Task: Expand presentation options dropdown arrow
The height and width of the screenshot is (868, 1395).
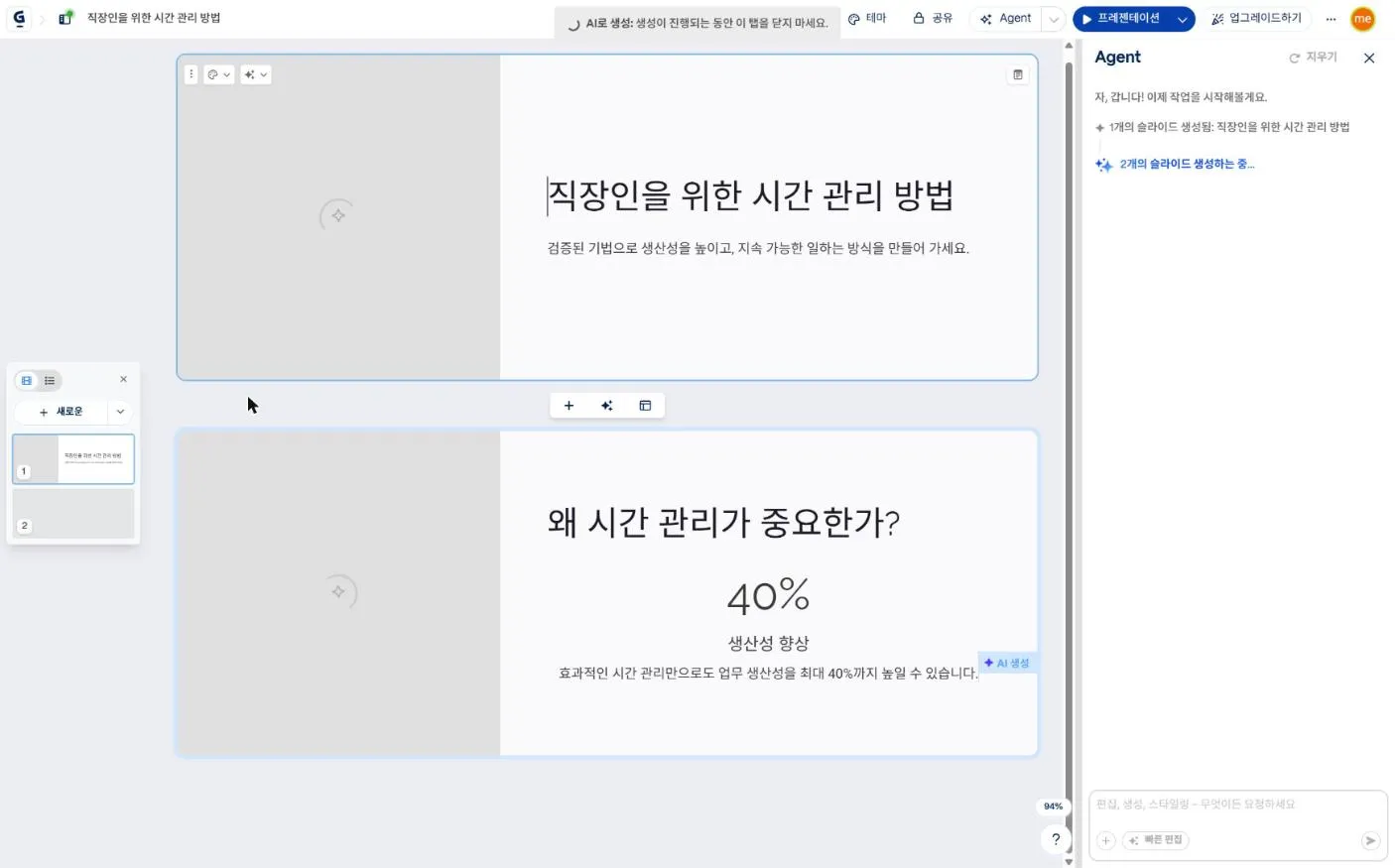Action: (1183, 19)
